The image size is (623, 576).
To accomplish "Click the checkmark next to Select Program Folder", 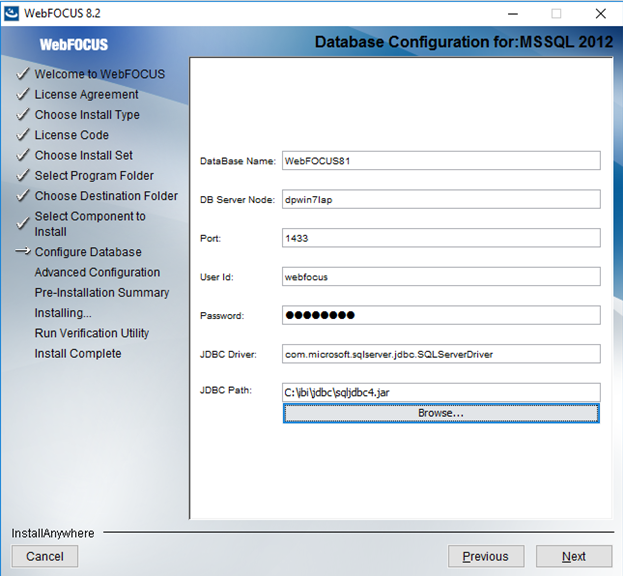I will pyautogui.click(x=23, y=175).
